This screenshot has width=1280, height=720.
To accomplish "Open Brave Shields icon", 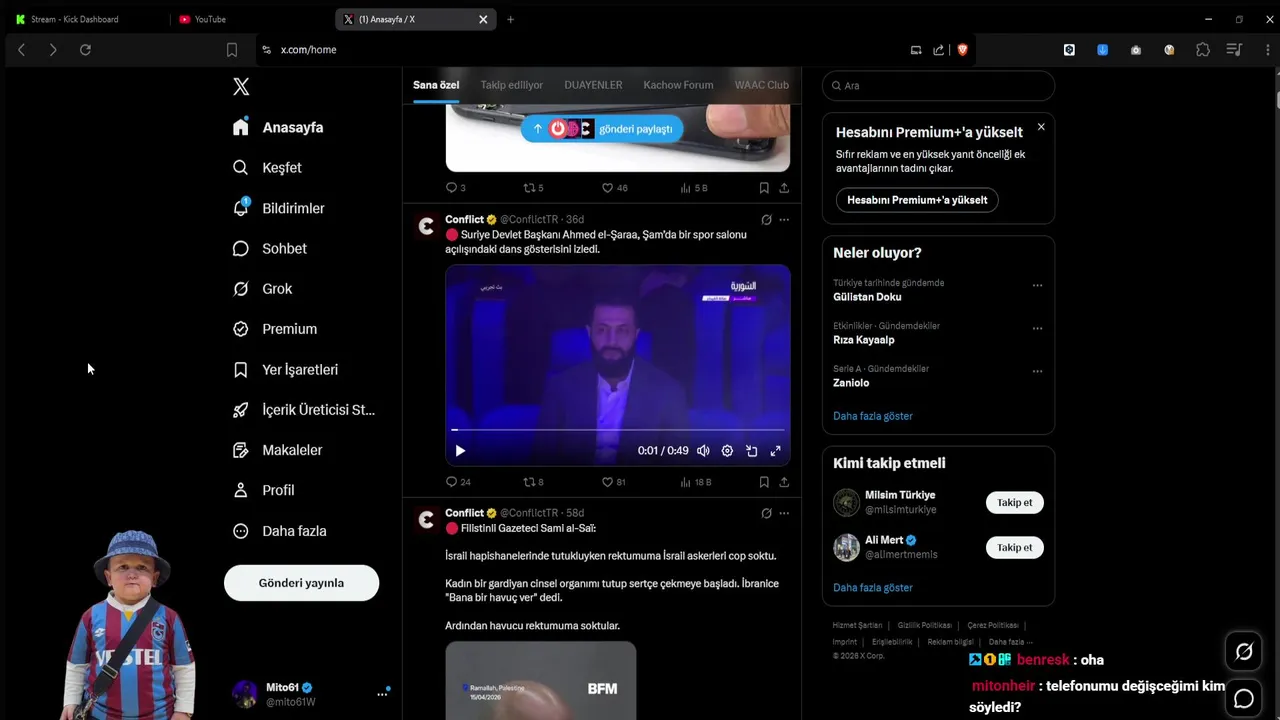I will click(963, 50).
